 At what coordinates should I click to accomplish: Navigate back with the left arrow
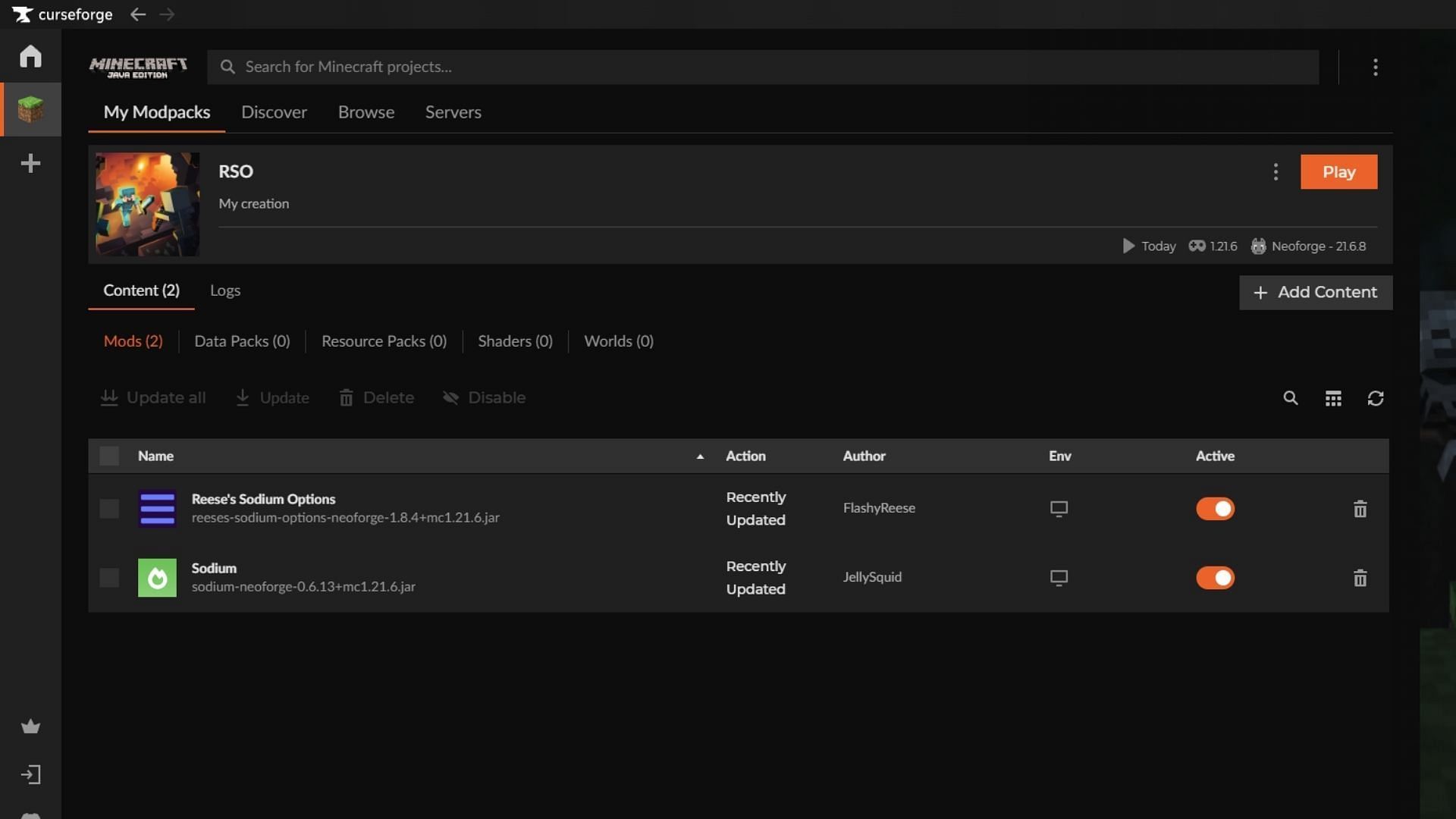[x=137, y=14]
